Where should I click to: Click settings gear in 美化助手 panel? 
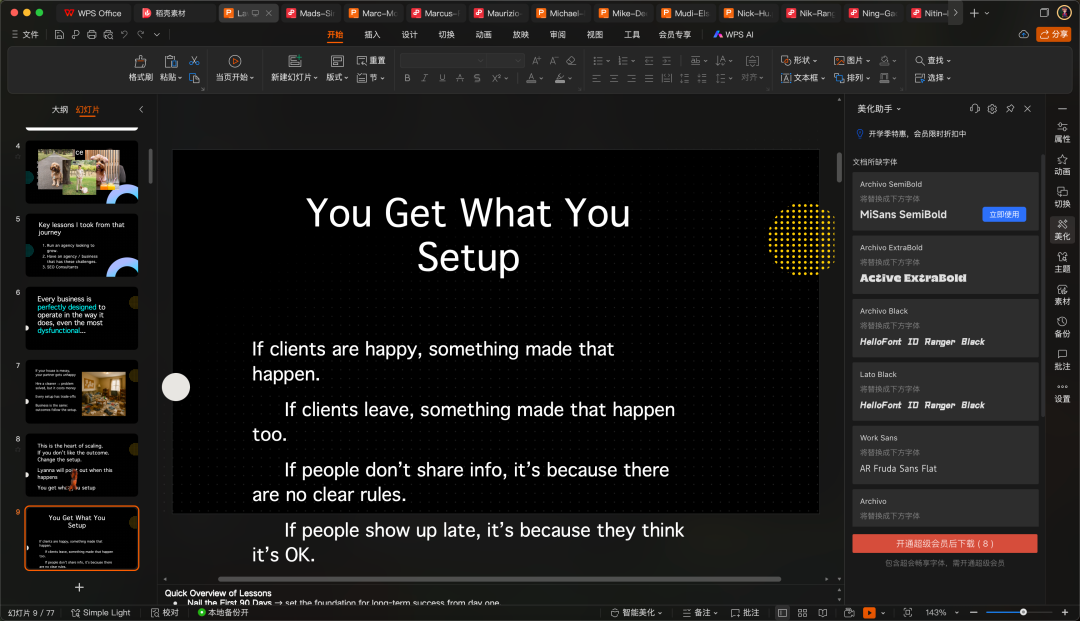coord(992,109)
